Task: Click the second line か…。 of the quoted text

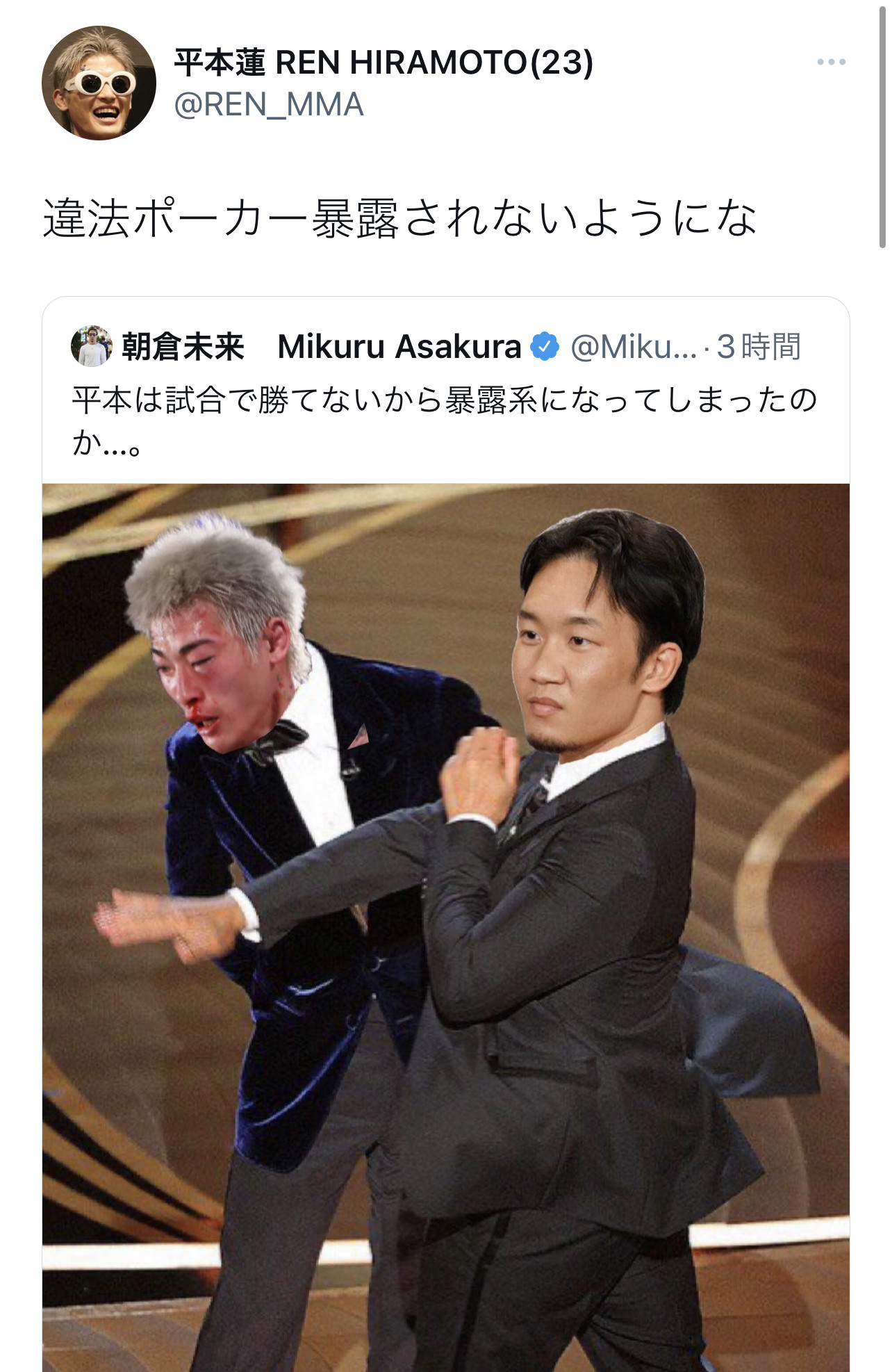Action: click(108, 442)
